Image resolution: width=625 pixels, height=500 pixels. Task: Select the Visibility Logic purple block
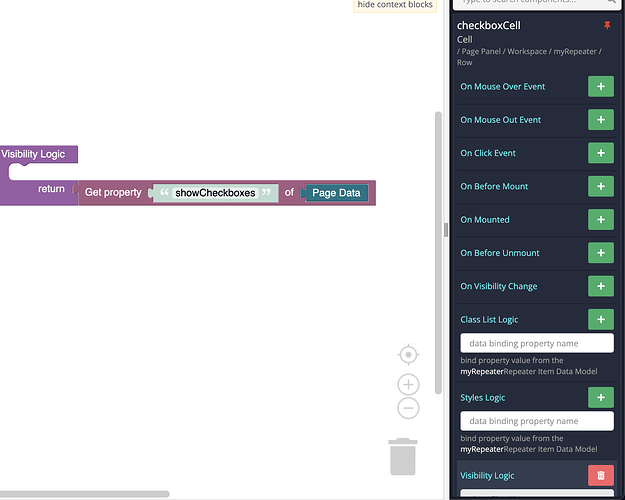(x=33, y=154)
